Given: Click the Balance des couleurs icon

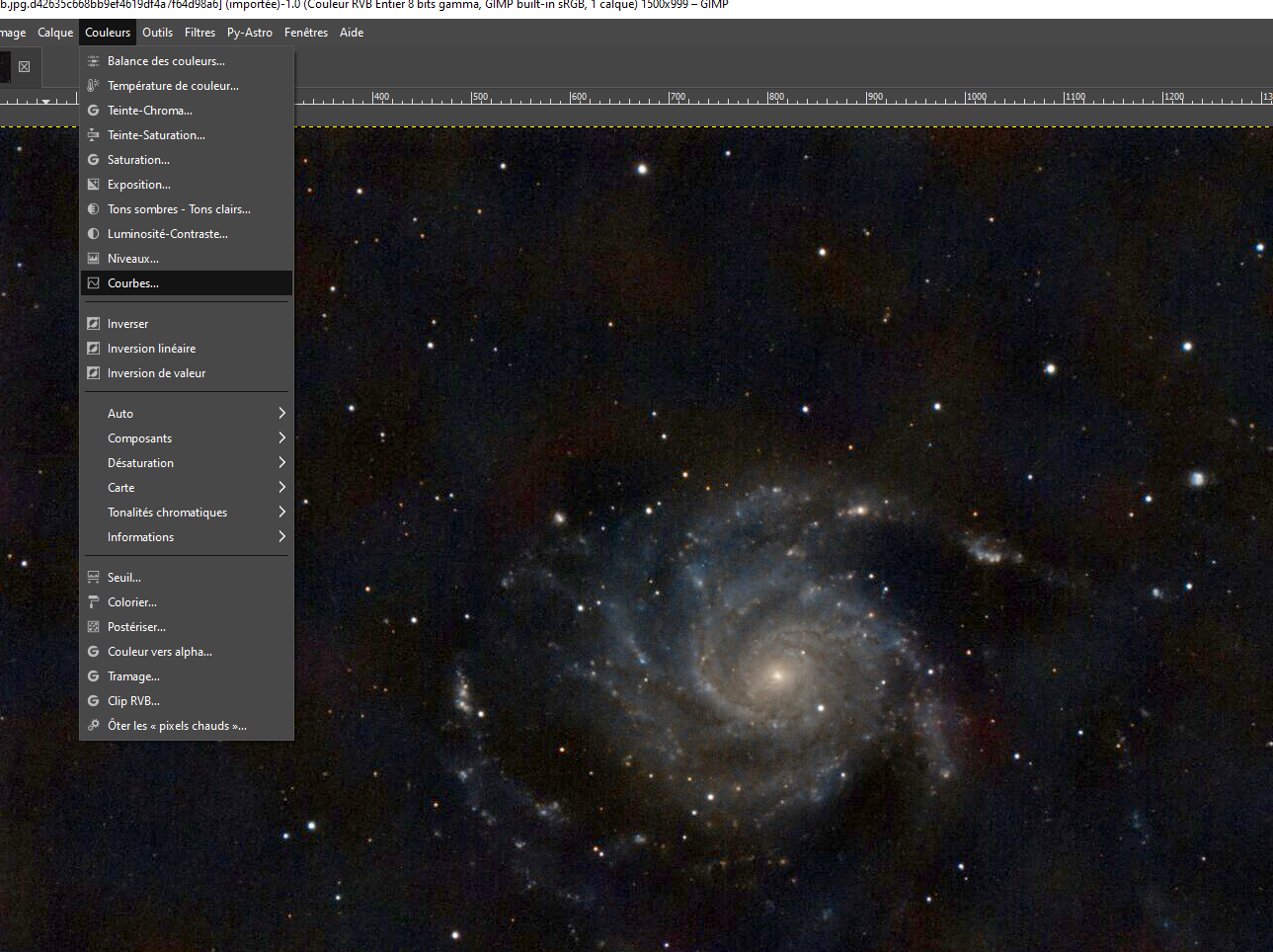Looking at the screenshot, I should coord(93,61).
